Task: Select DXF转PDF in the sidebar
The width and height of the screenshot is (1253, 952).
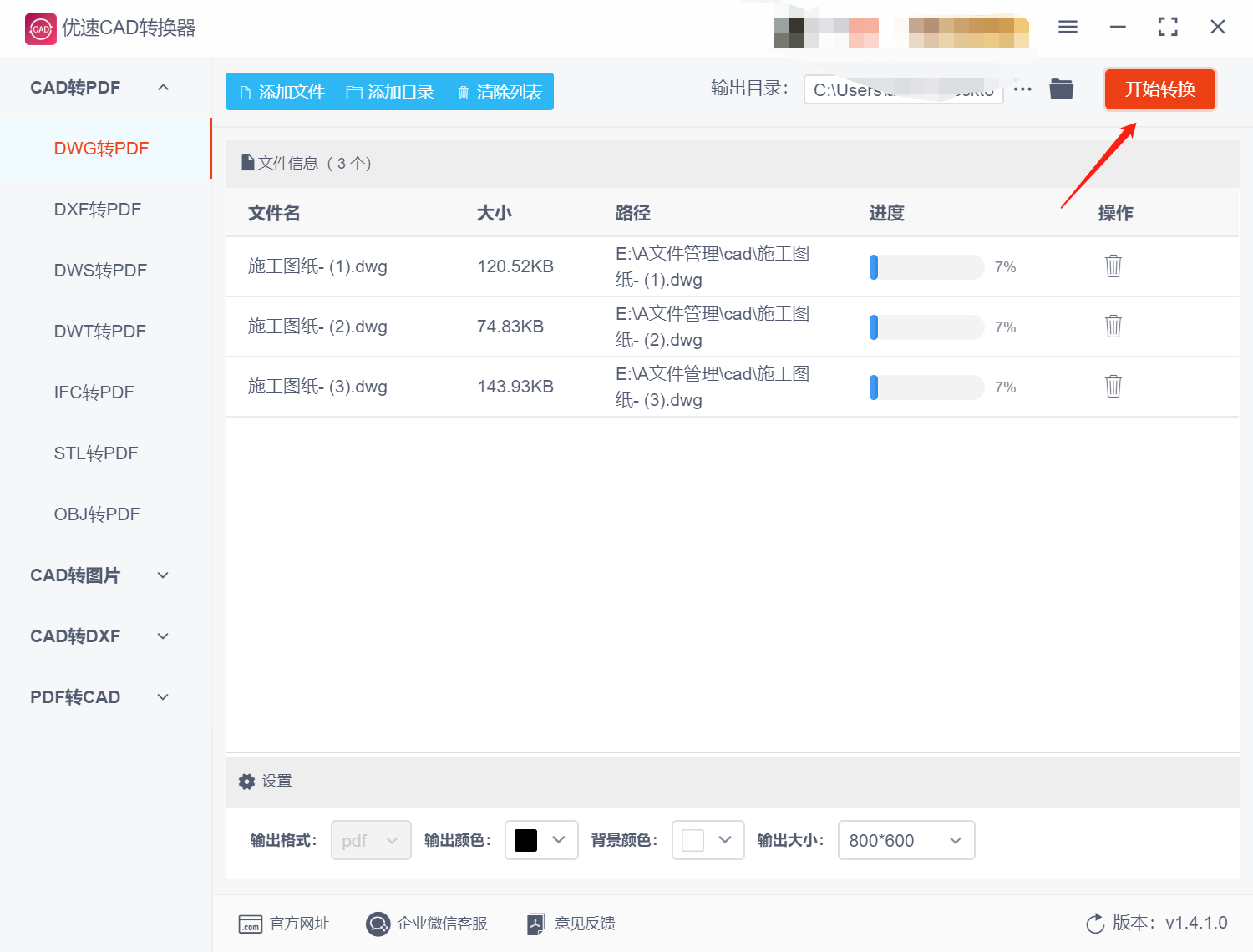Action: [98, 210]
